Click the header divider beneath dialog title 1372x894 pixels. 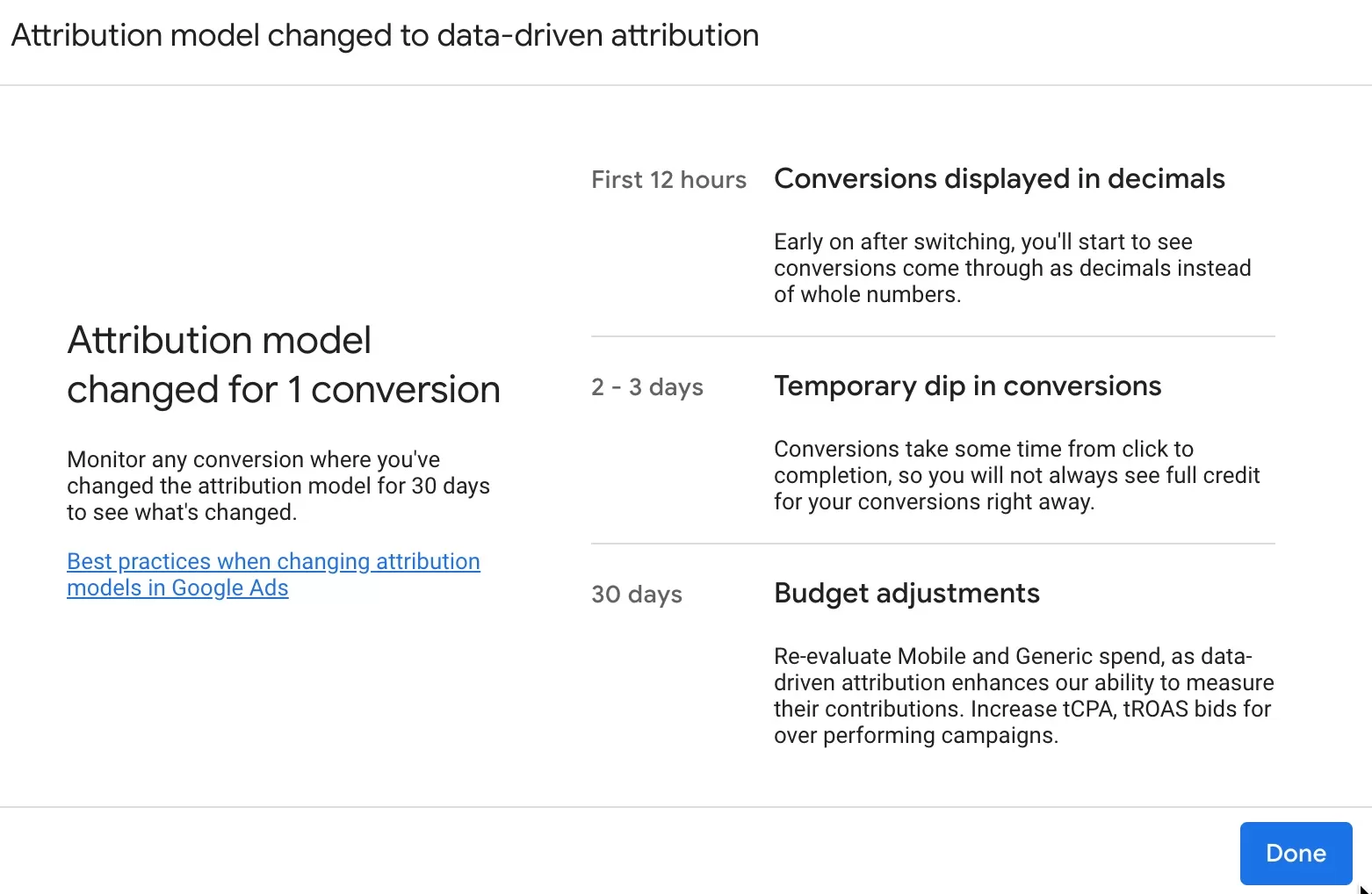click(686, 85)
